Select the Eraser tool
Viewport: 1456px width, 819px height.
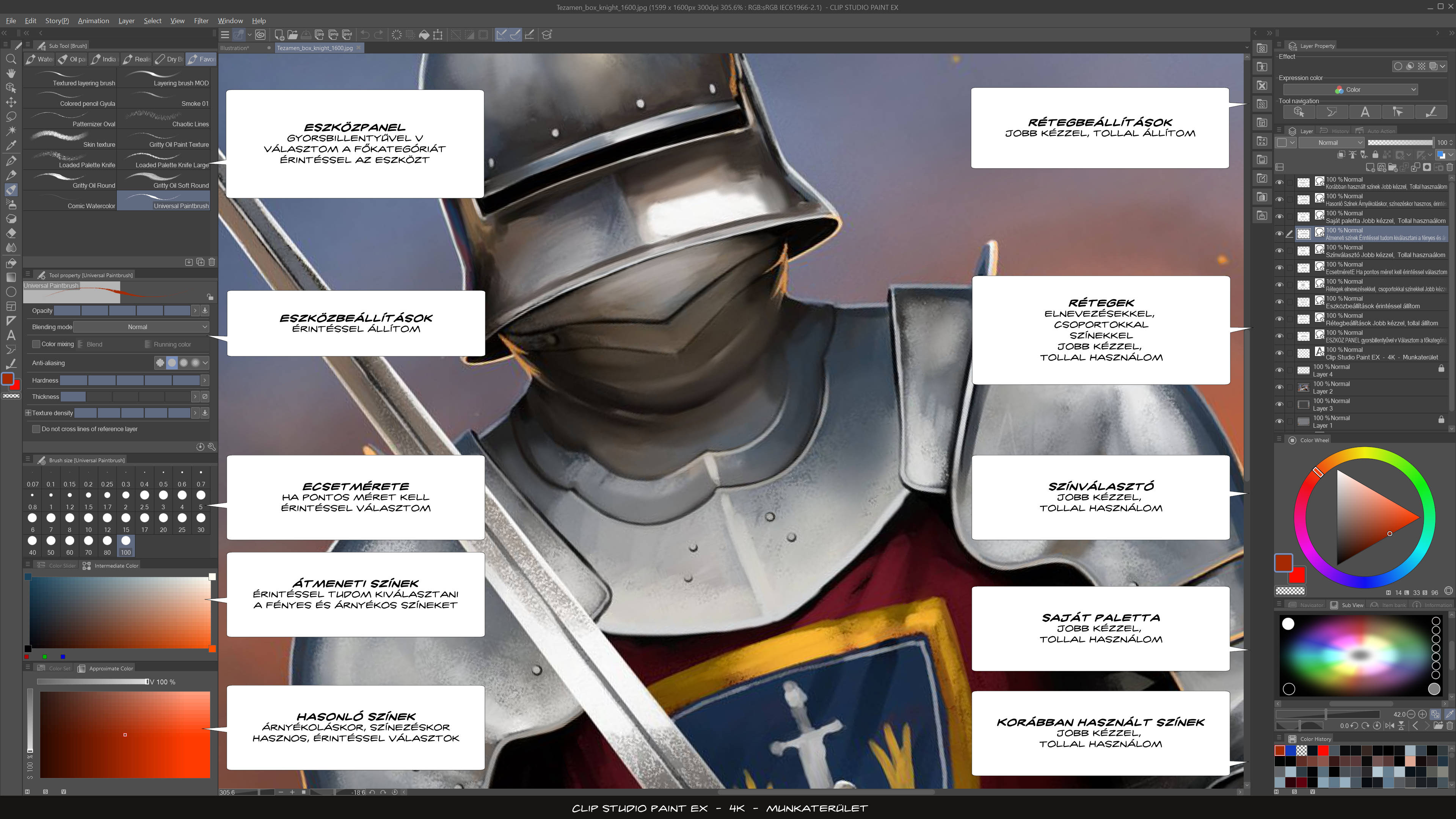pos(11,233)
